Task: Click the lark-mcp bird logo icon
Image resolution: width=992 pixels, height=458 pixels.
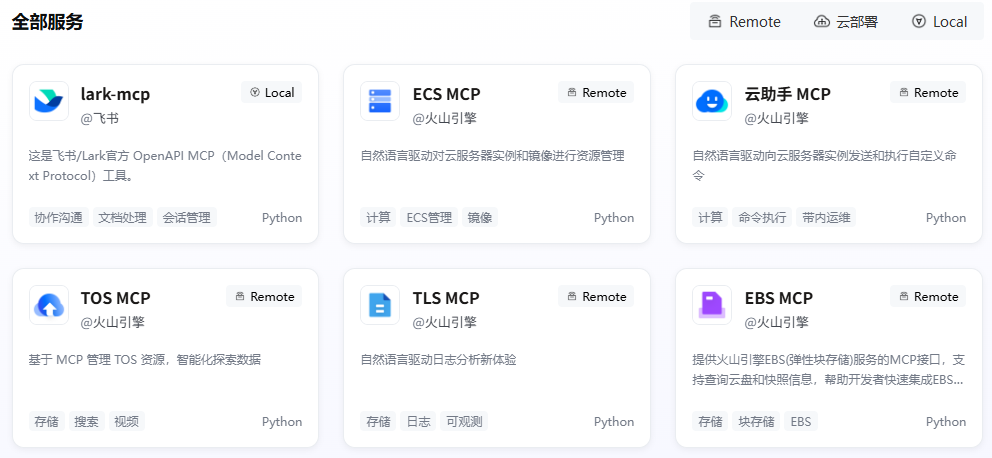Action: click(x=49, y=101)
